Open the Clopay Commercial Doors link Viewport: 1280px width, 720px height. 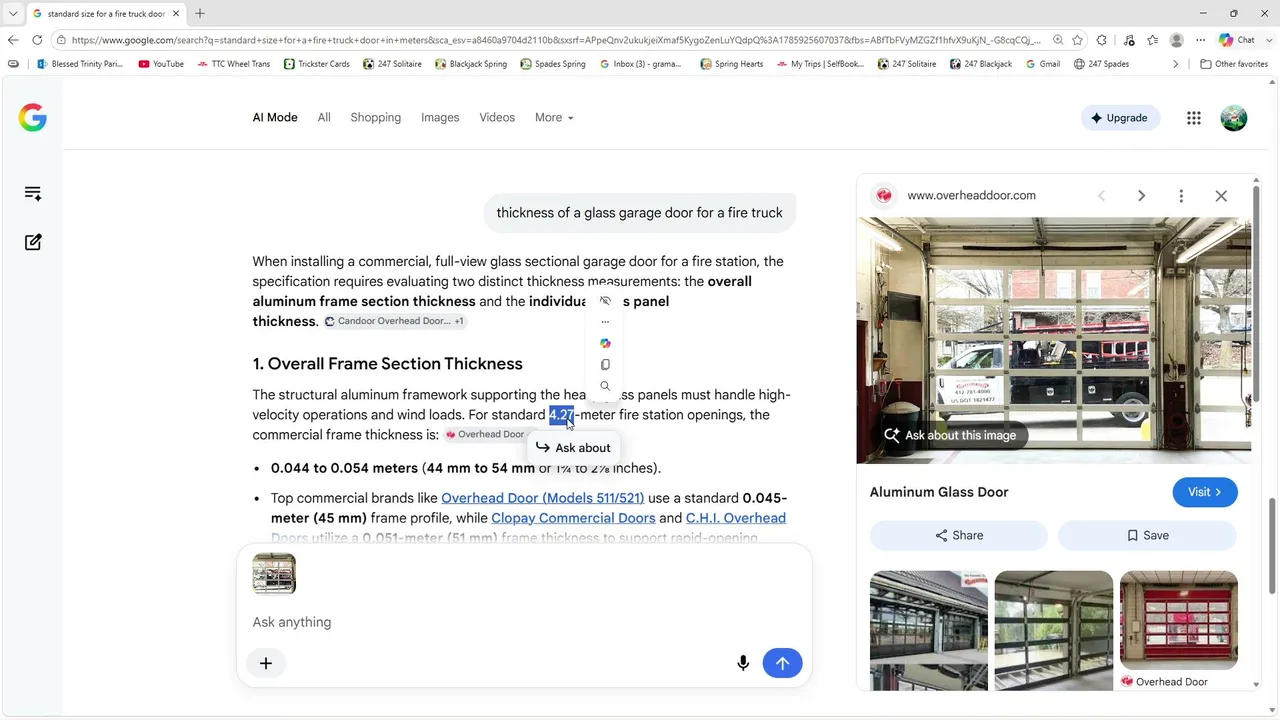coord(573,518)
